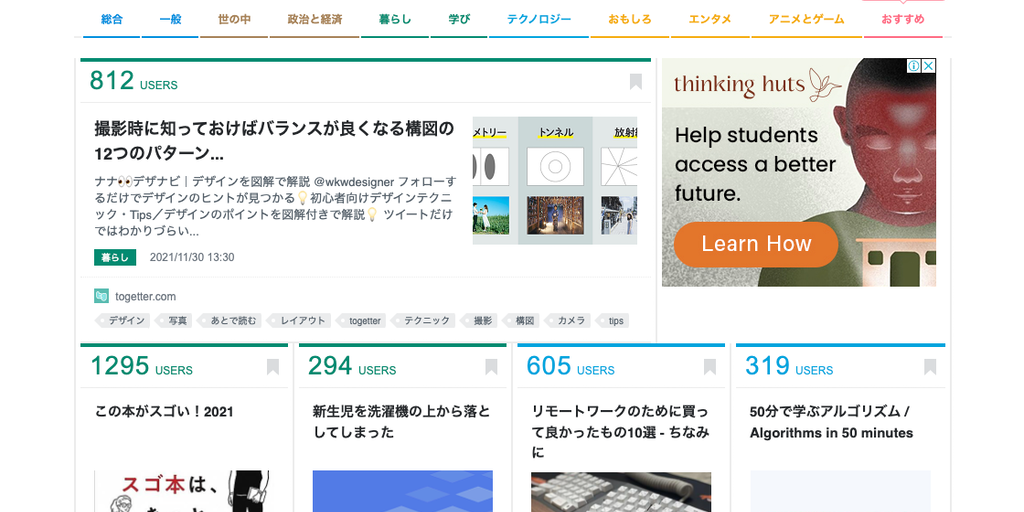The image size is (1024, 512).
Task: Bookmark the 294 users article
Action: 491,367
